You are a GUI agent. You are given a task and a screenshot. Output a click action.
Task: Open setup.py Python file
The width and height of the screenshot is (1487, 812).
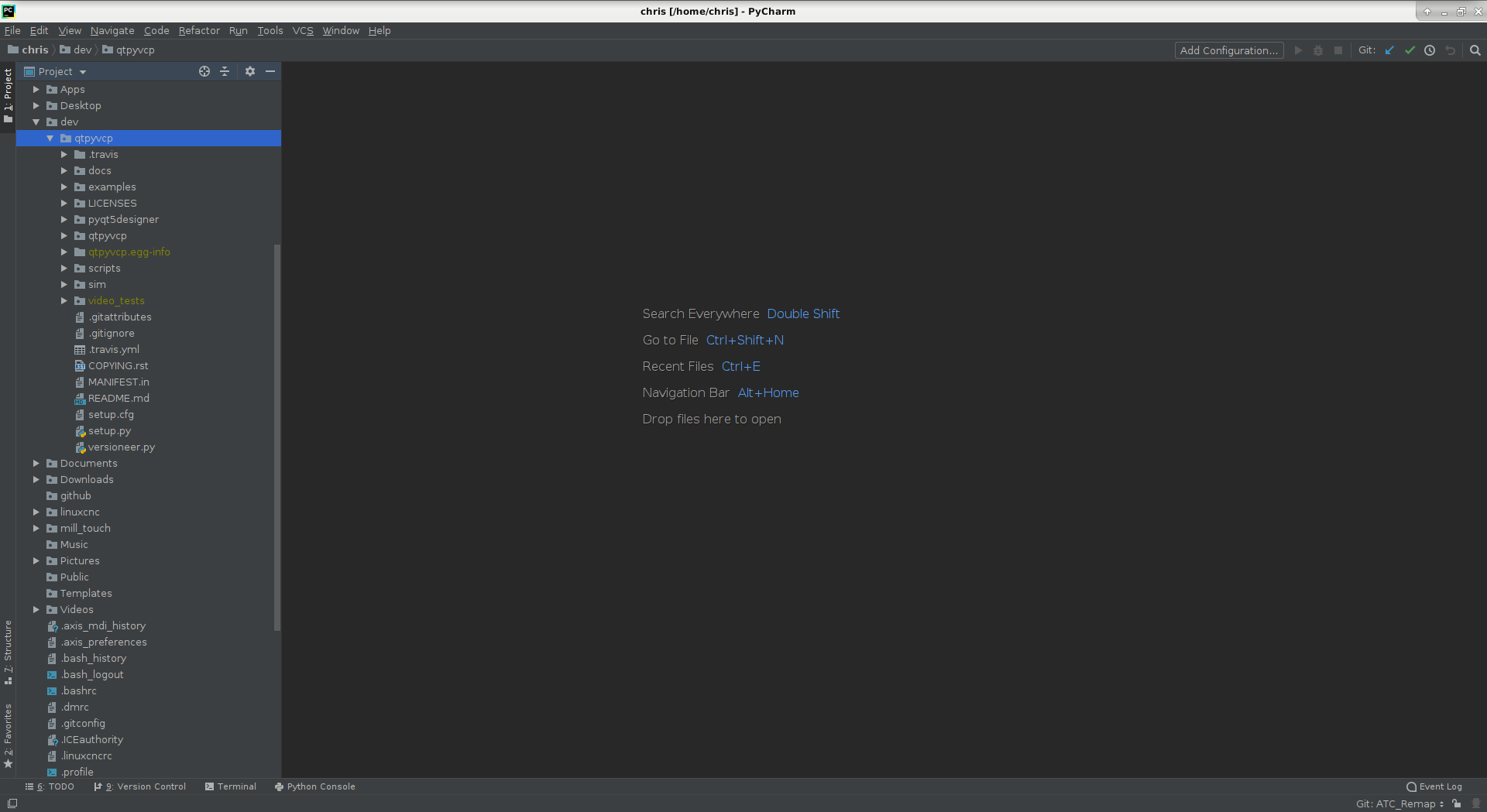click(x=109, y=431)
